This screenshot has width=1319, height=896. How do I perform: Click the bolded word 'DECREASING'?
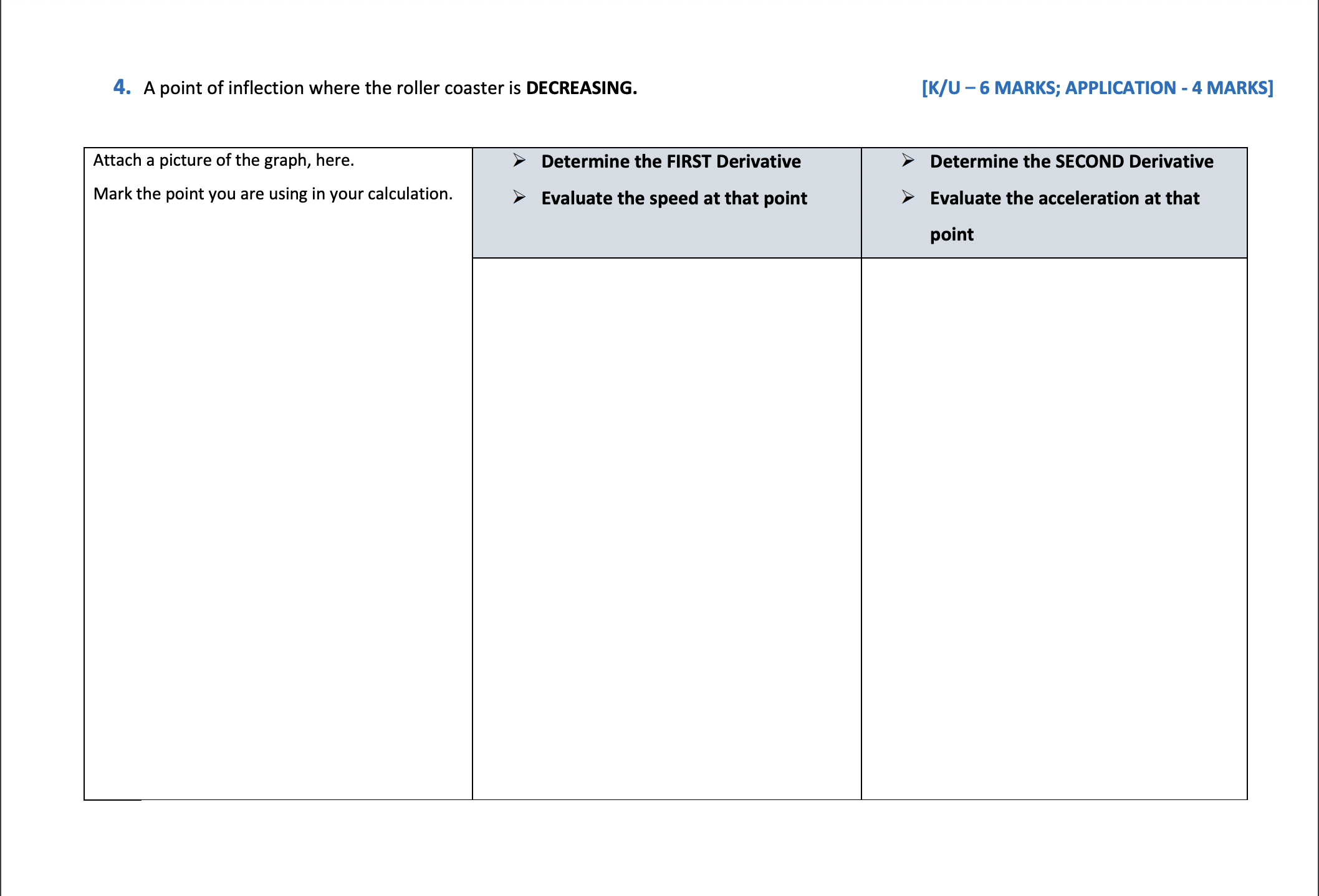[580, 88]
